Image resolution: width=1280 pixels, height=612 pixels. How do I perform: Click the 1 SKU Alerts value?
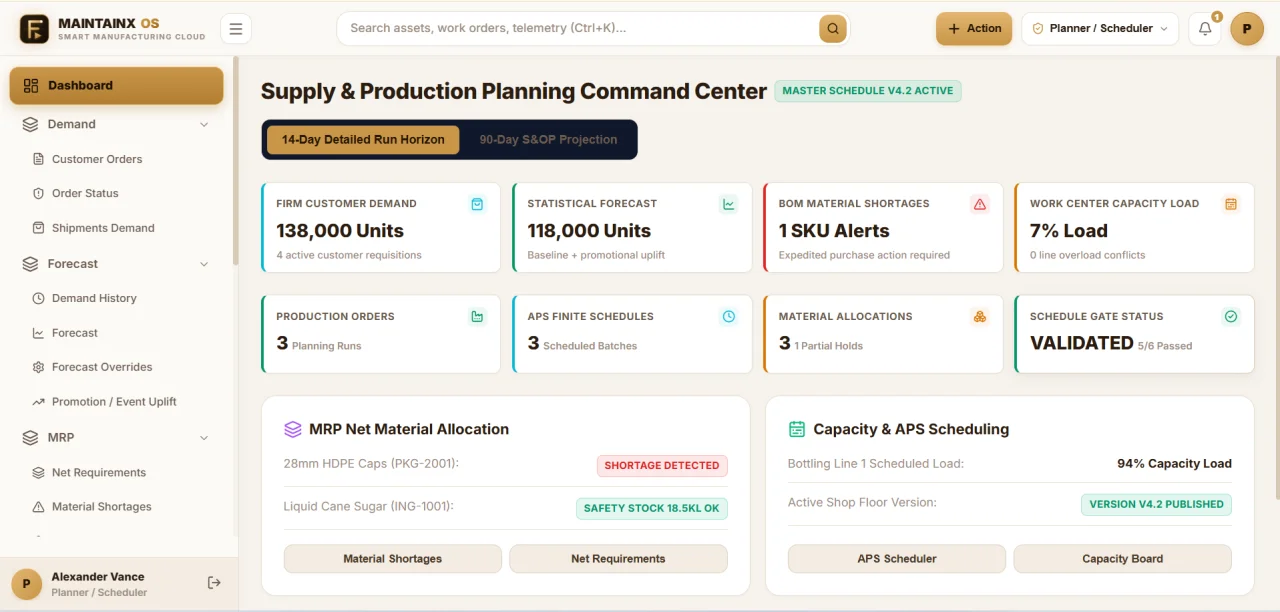tap(834, 231)
